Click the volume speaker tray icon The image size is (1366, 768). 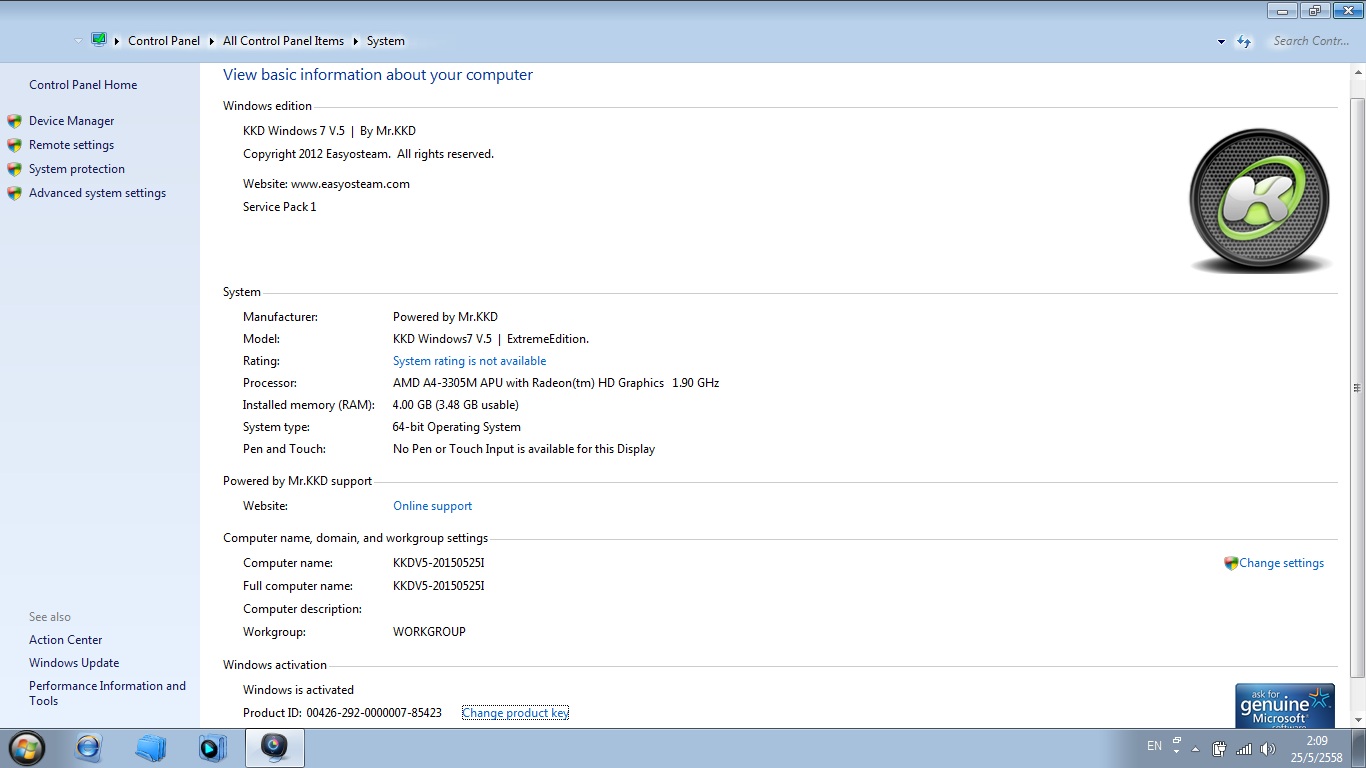pos(1268,748)
